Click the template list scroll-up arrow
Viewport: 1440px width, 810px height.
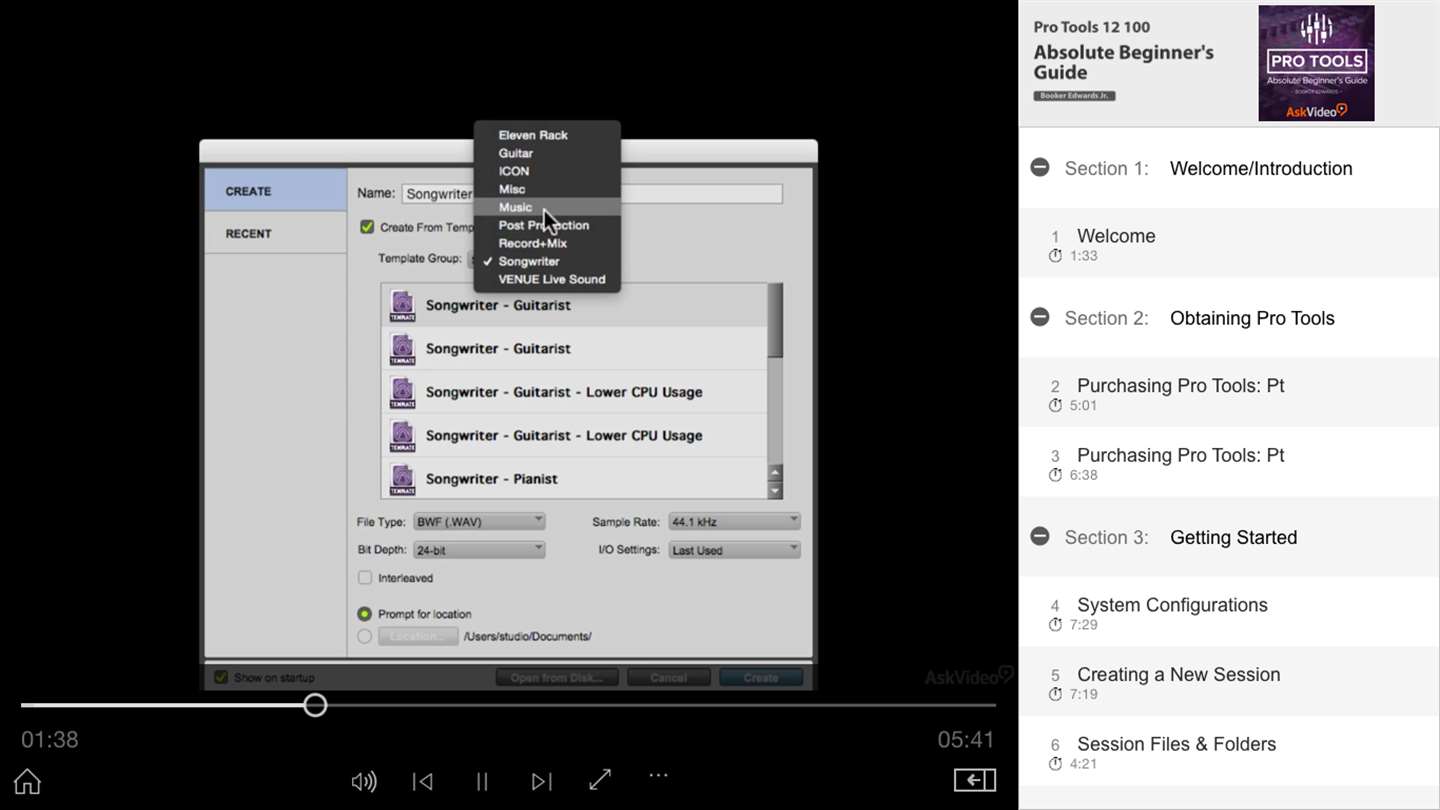pyautogui.click(x=775, y=473)
